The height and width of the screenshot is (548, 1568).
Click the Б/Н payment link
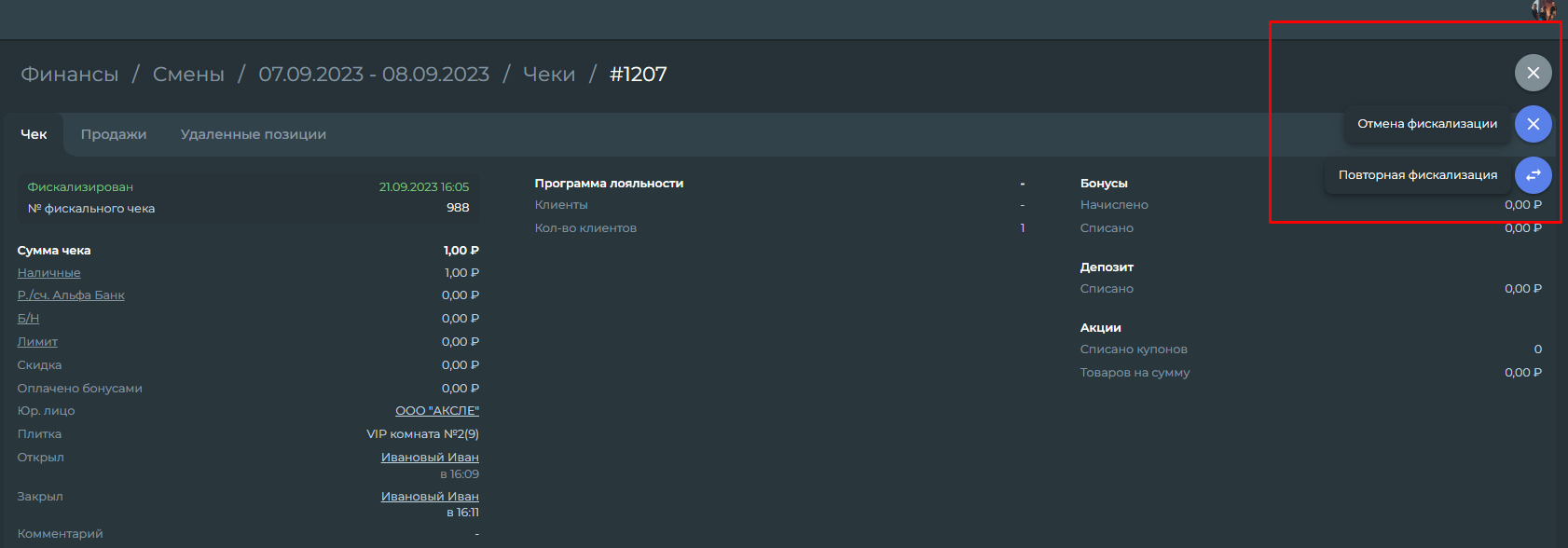pos(28,319)
